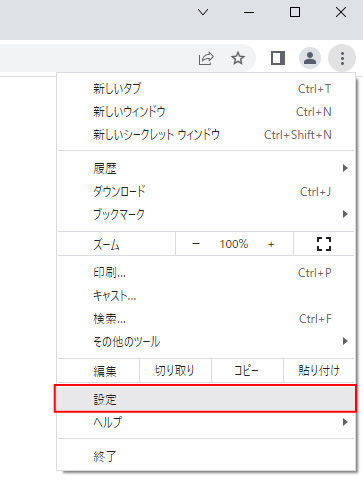The width and height of the screenshot is (363, 485).
Task: Expand the ブックマーク submenu
Action: (x=206, y=214)
